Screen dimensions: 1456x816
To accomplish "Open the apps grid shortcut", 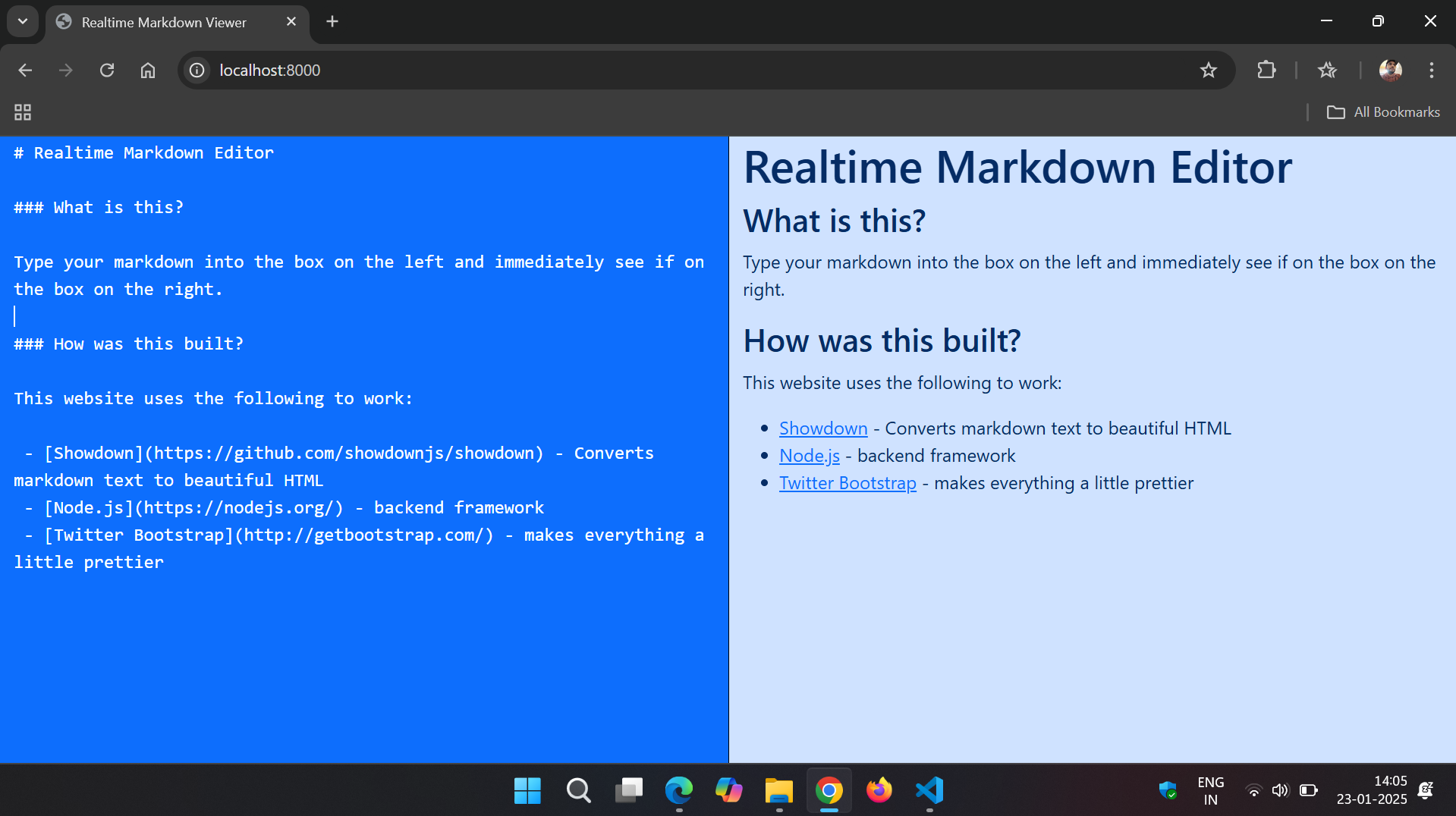I will (23, 112).
